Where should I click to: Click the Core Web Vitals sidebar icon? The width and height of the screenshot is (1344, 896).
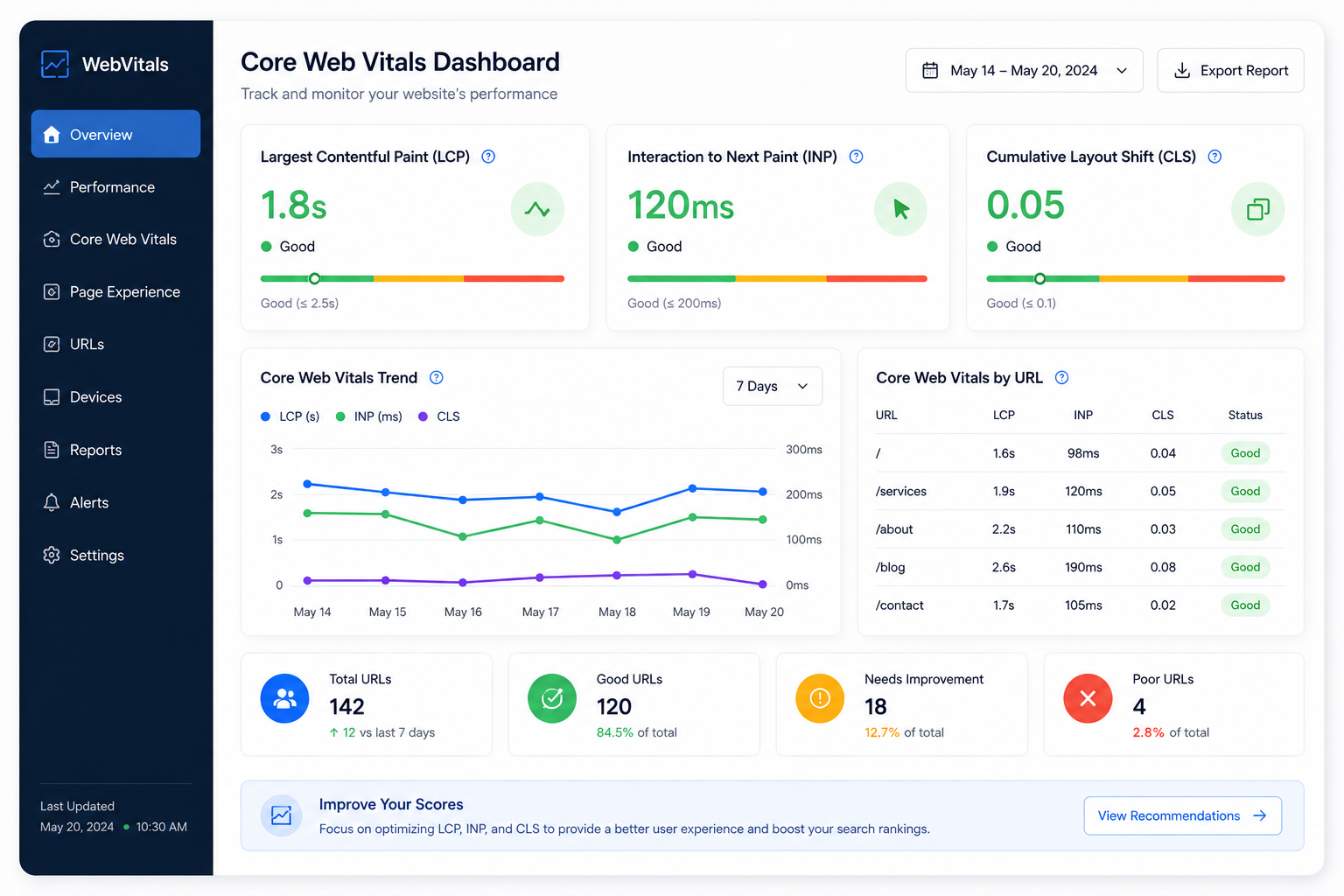pos(52,240)
